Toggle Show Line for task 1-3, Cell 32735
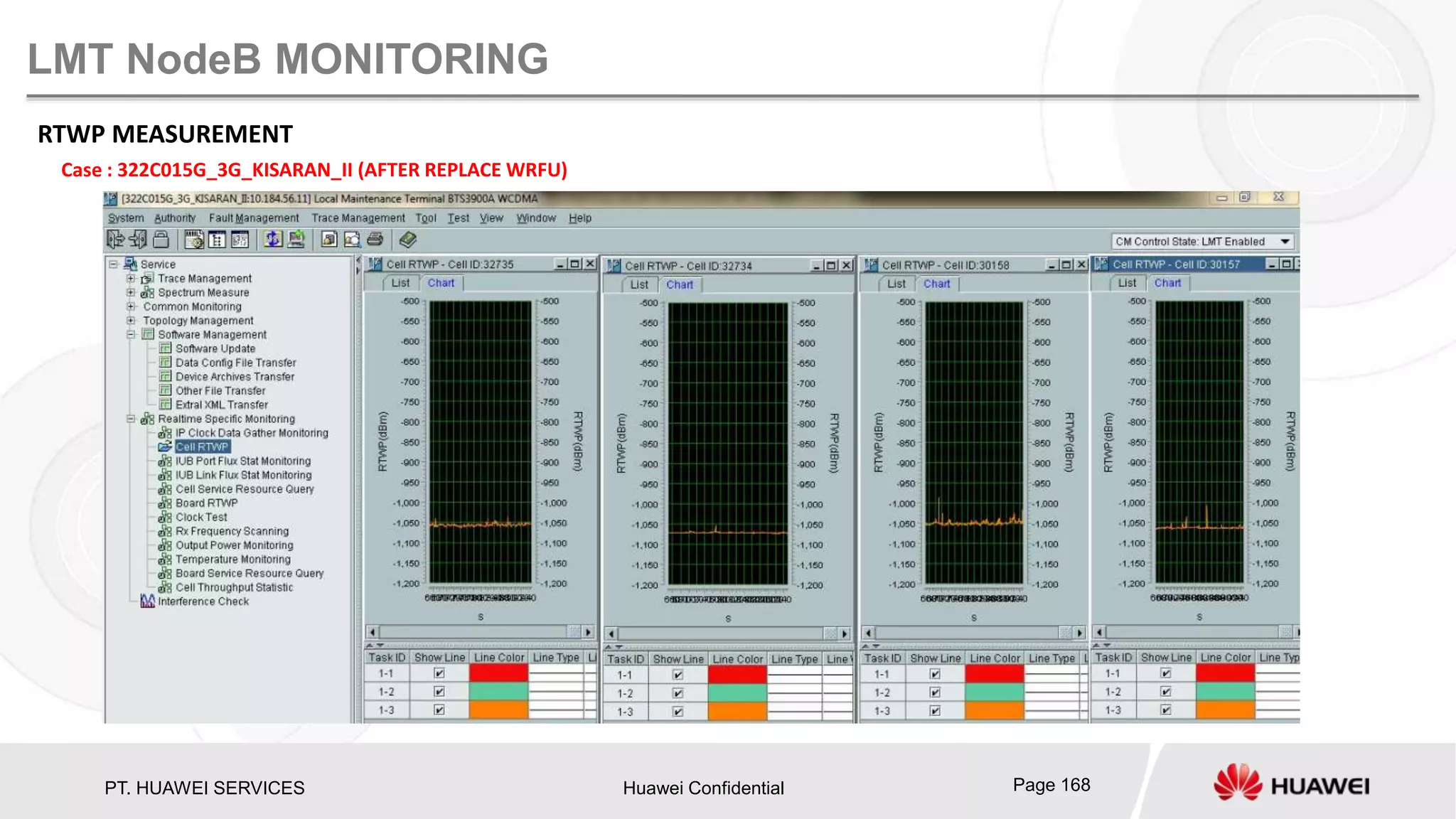Viewport: 1456px width, 819px height. (439, 710)
